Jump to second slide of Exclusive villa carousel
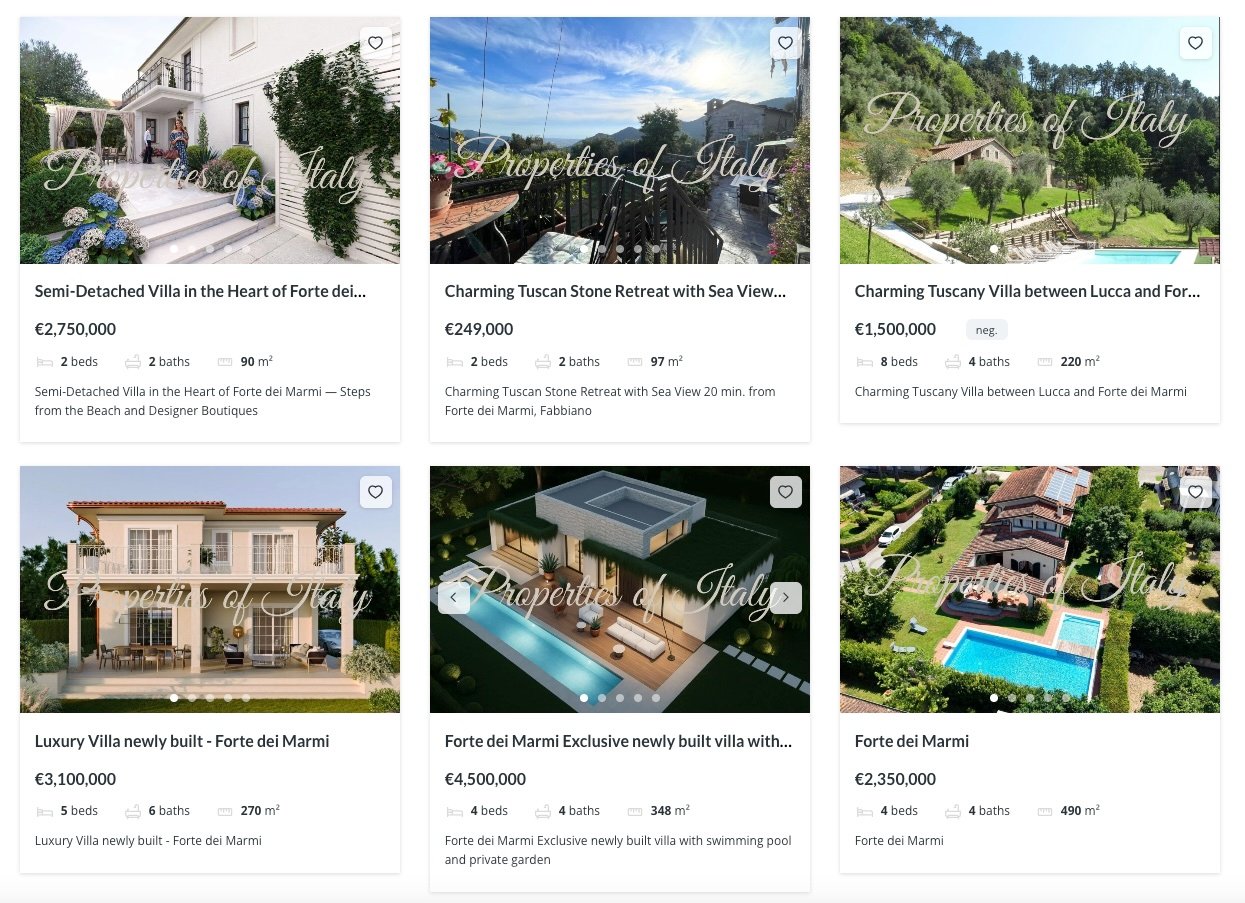This screenshot has width=1245, height=903. point(602,698)
